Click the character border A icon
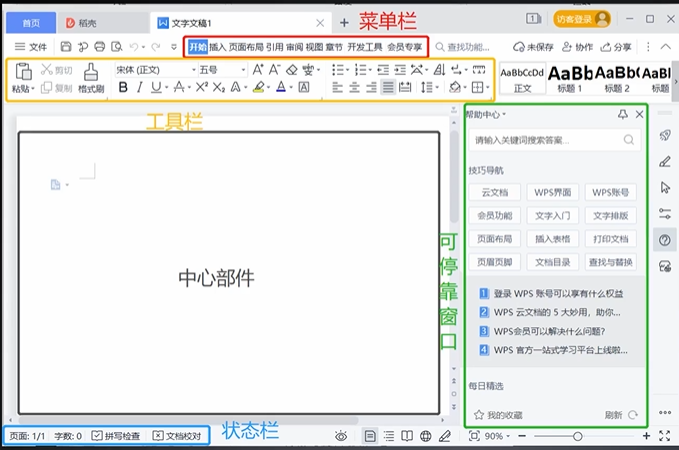The width and height of the screenshot is (679, 450). coord(304,87)
